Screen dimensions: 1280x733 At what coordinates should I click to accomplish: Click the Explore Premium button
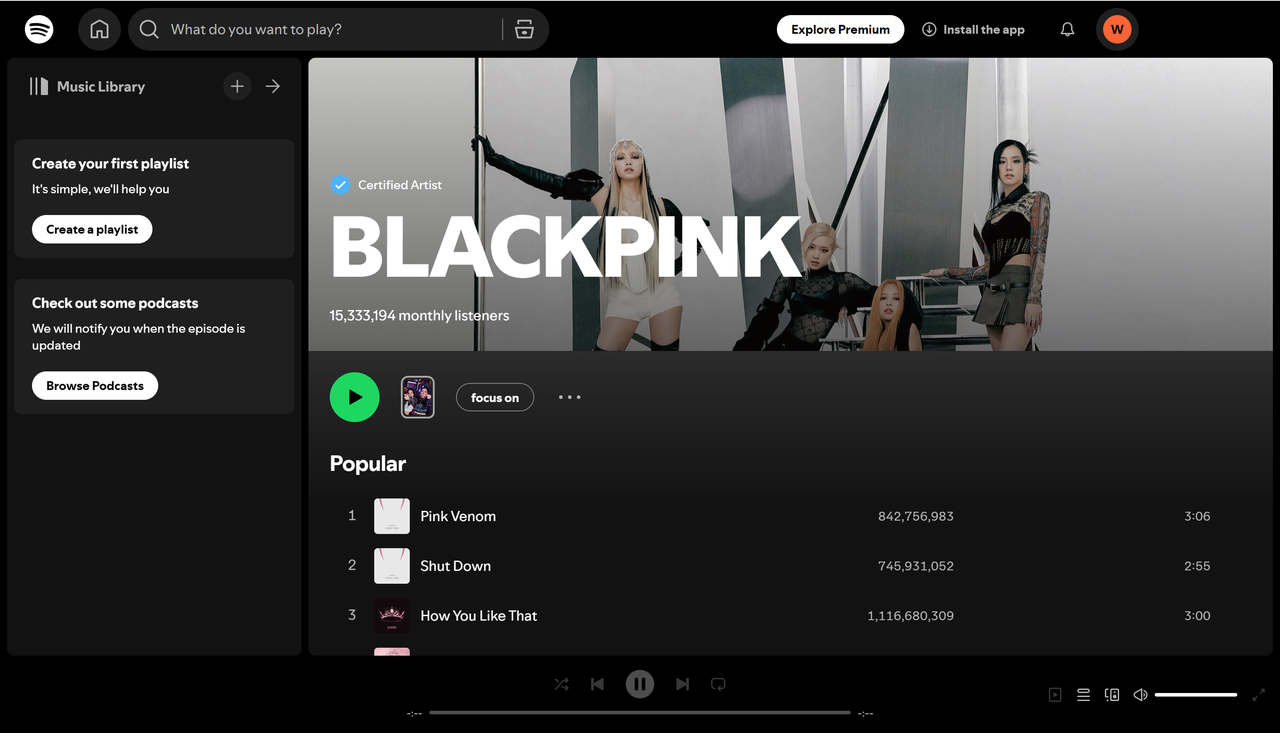pyautogui.click(x=840, y=29)
